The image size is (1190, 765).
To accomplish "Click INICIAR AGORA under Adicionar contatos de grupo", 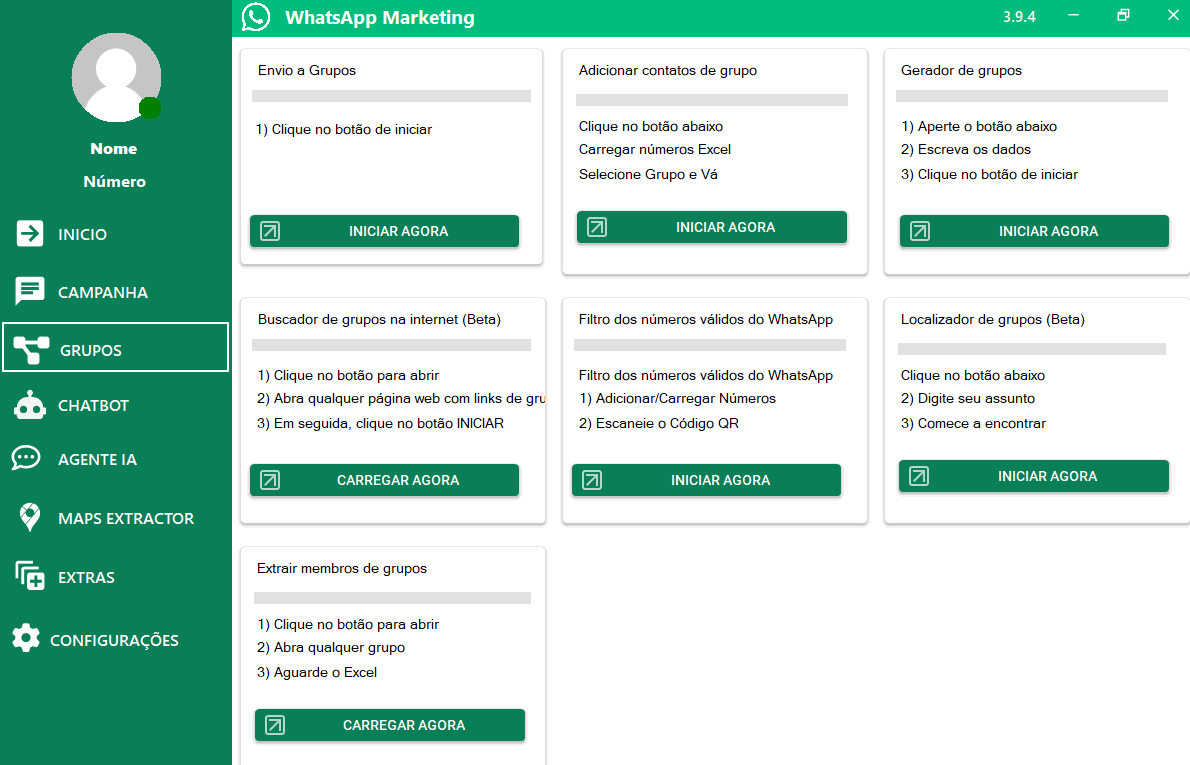I will click(x=712, y=227).
